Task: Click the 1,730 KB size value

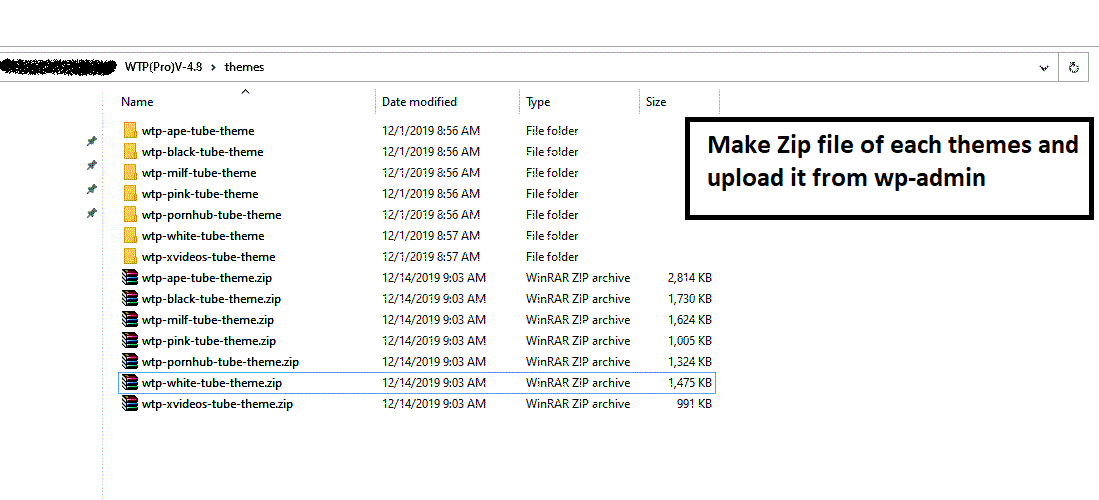Action: (x=690, y=299)
